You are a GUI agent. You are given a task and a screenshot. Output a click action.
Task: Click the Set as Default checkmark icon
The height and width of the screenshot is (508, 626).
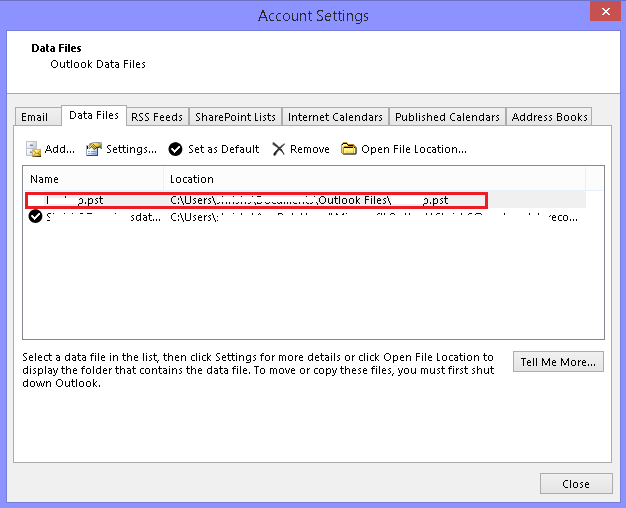tap(175, 149)
